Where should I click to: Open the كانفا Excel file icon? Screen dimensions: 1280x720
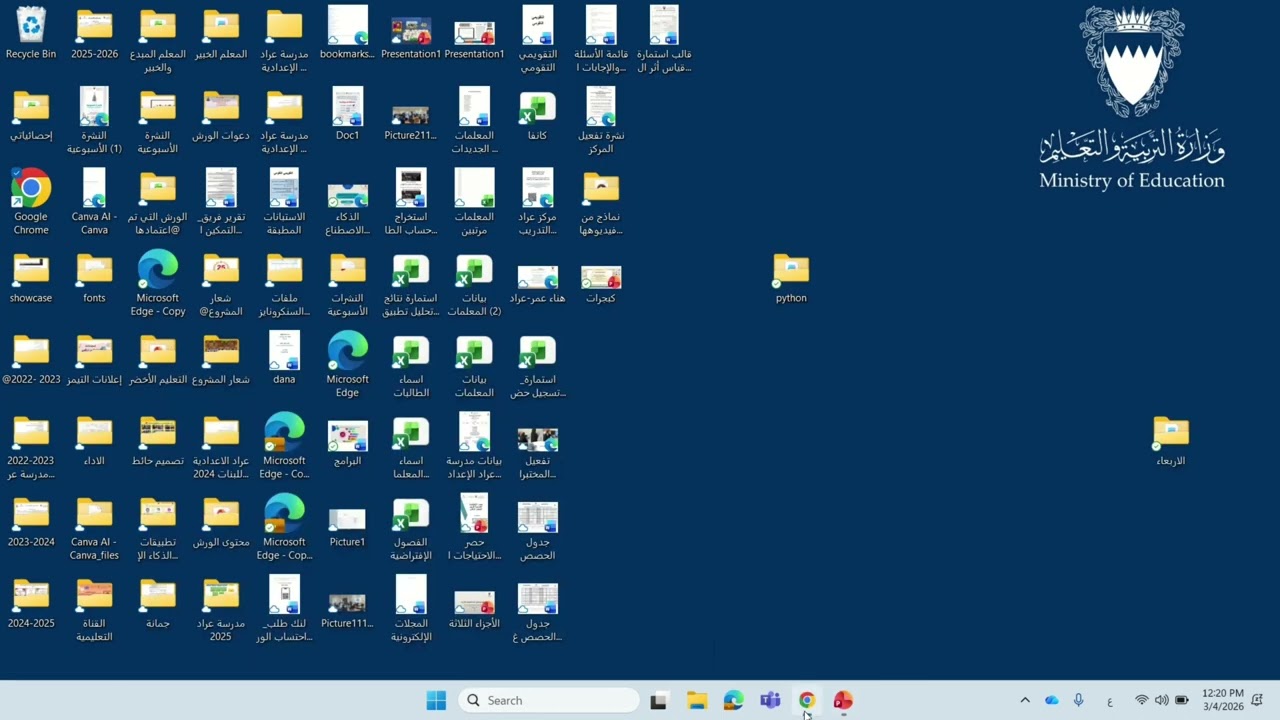coord(537,114)
